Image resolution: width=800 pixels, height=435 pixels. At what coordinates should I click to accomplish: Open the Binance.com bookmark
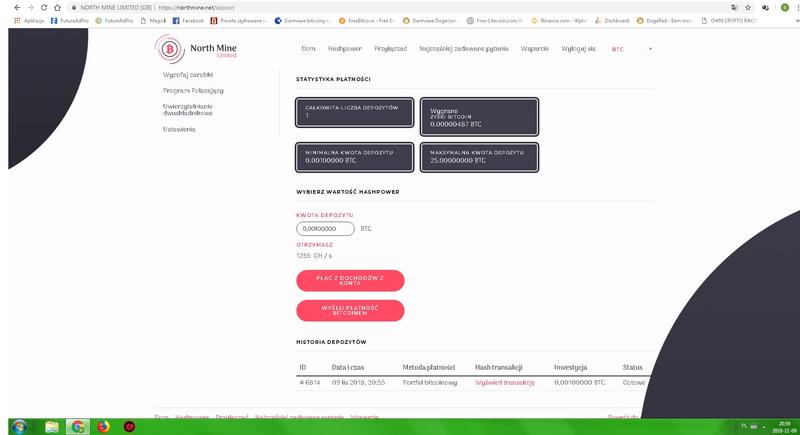559,21
